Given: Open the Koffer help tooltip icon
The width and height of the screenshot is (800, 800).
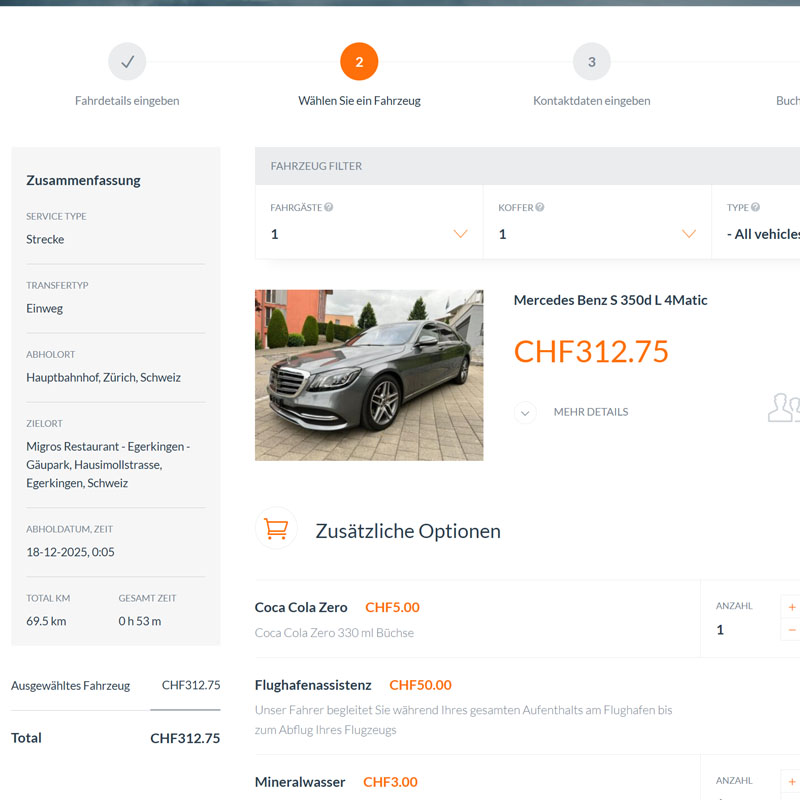Looking at the screenshot, I should click(x=540, y=207).
